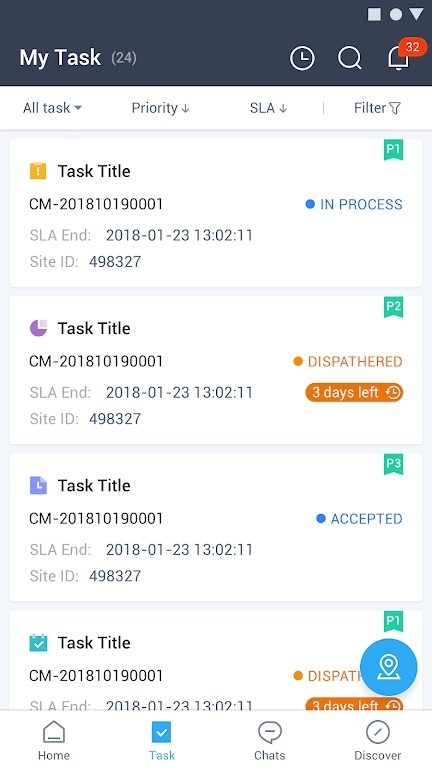Click the teal calendar check task icon

point(38,643)
